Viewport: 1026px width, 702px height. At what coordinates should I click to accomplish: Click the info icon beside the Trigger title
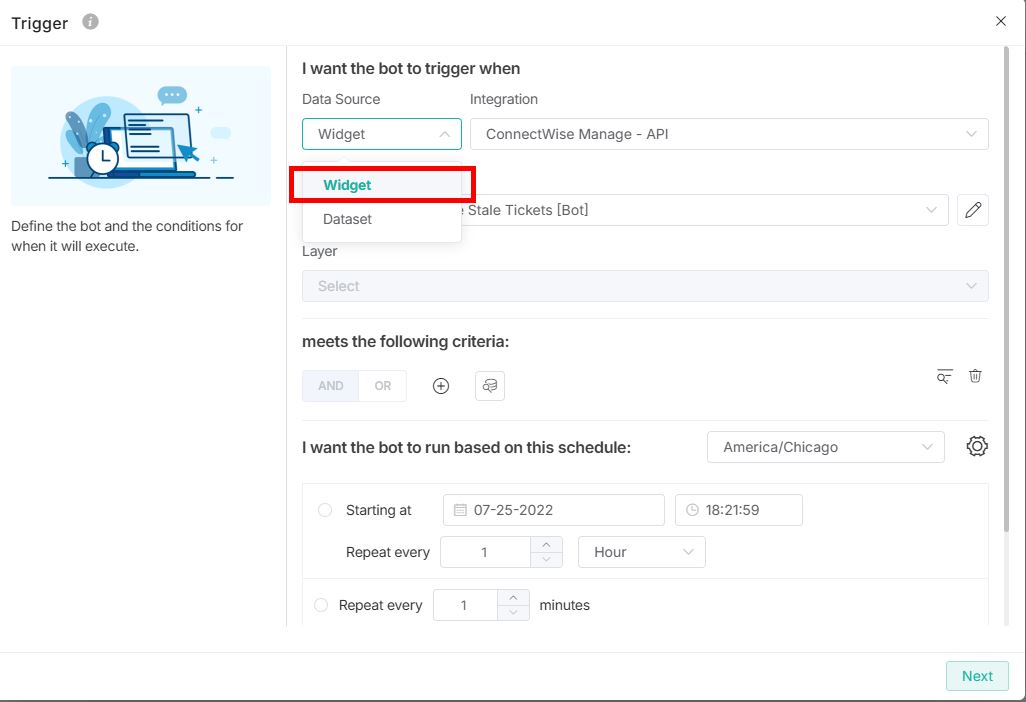point(90,22)
